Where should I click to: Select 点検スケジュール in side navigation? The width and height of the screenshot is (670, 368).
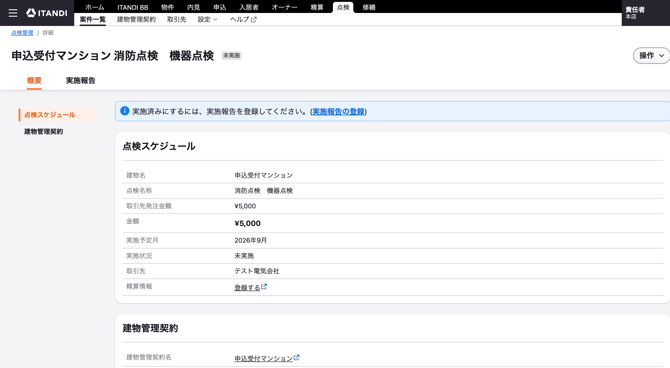(x=58, y=115)
